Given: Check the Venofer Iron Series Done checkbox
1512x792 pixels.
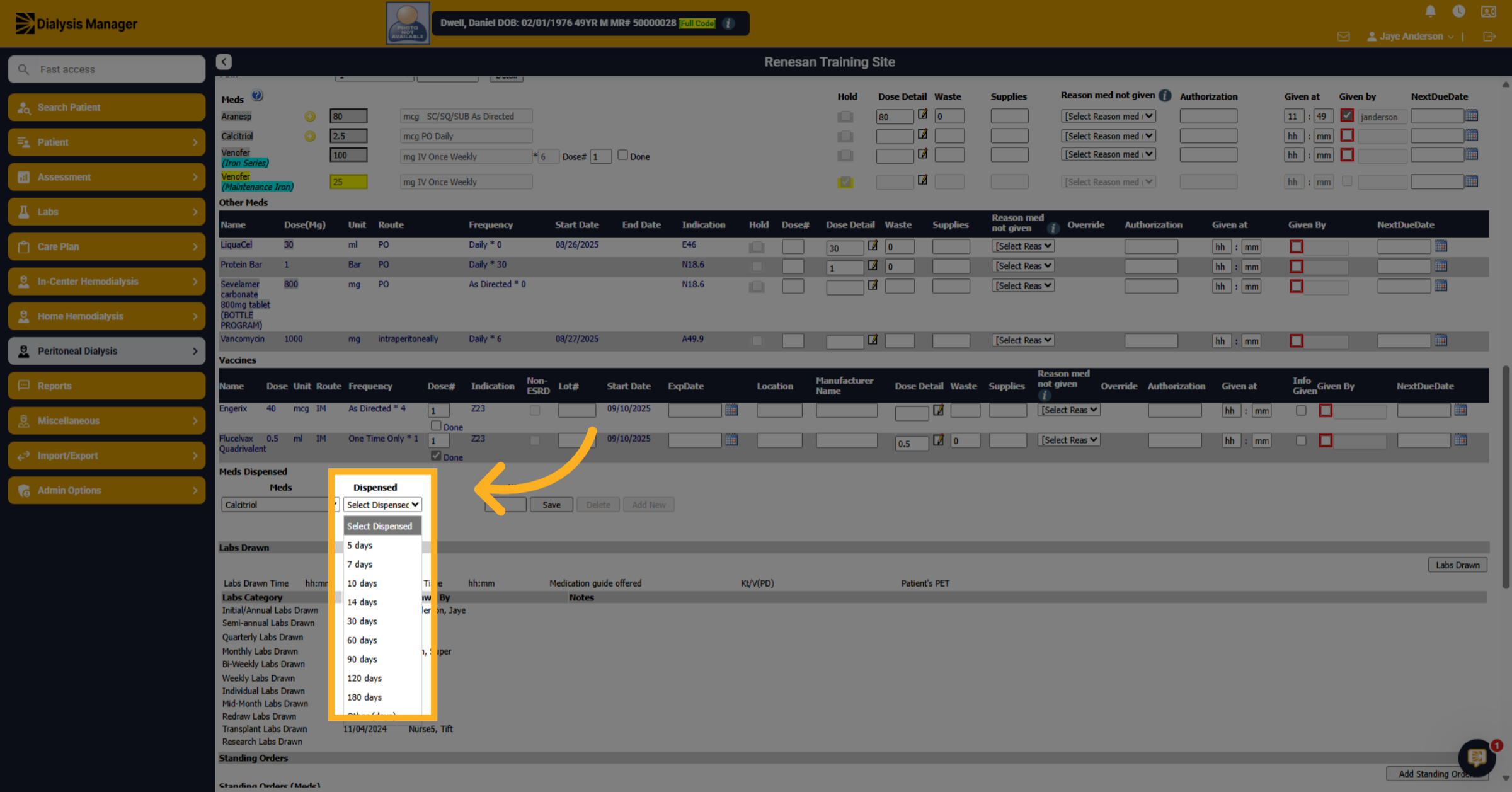Looking at the screenshot, I should coord(622,155).
